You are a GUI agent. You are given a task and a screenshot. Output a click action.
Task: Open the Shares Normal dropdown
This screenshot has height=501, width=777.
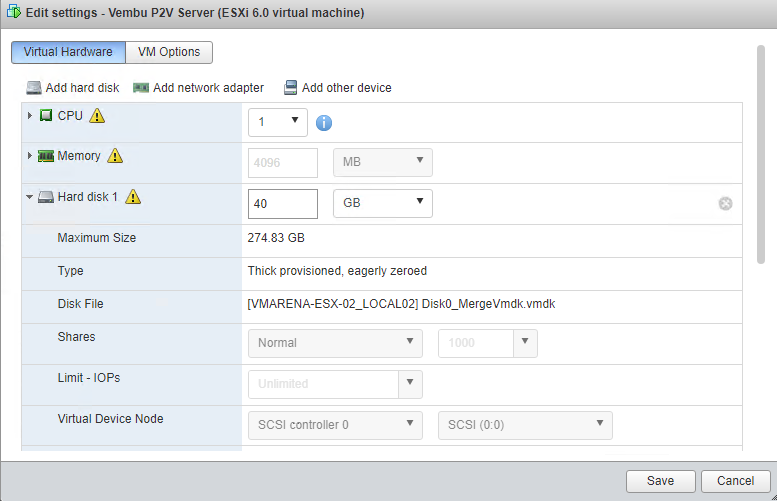coord(335,343)
